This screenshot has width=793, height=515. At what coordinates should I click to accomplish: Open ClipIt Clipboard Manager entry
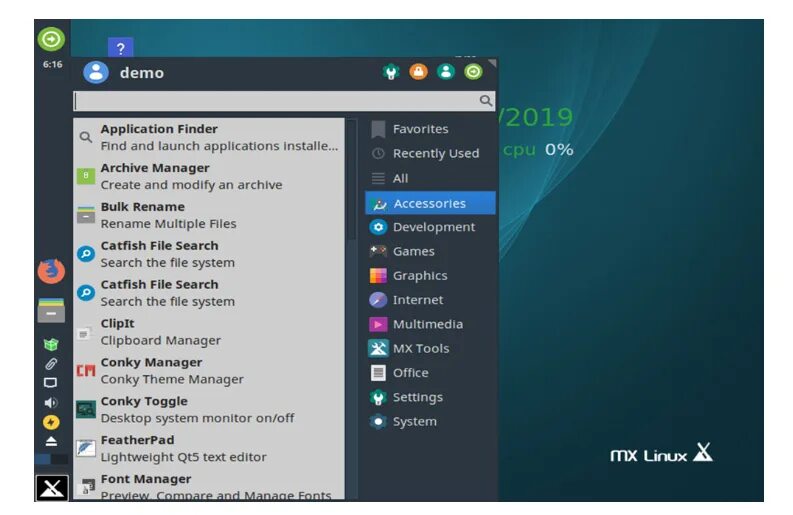pyautogui.click(x=209, y=332)
